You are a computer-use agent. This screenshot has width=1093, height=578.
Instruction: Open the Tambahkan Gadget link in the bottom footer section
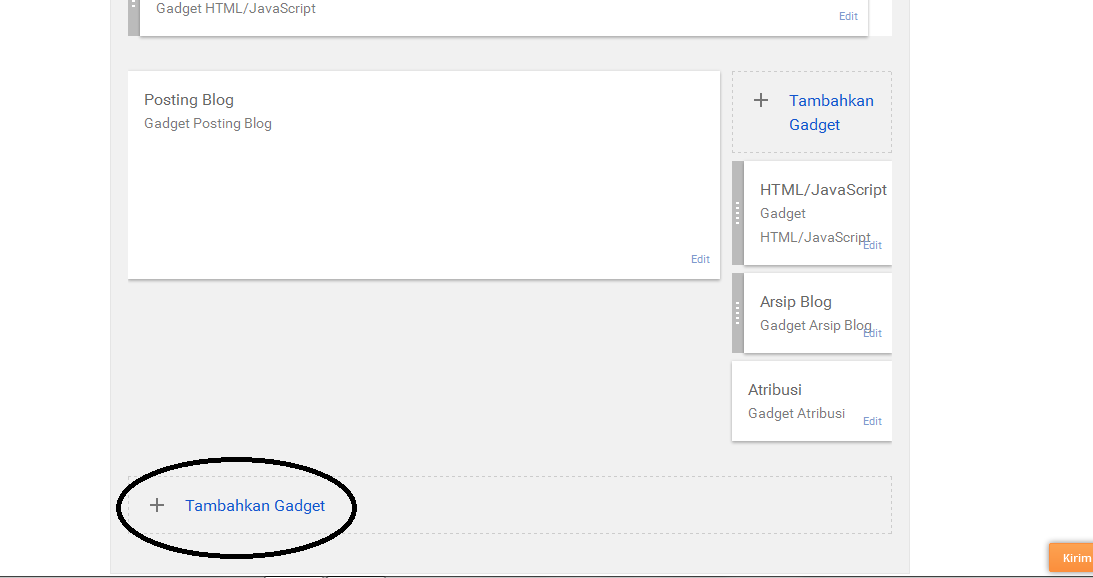pyautogui.click(x=255, y=505)
